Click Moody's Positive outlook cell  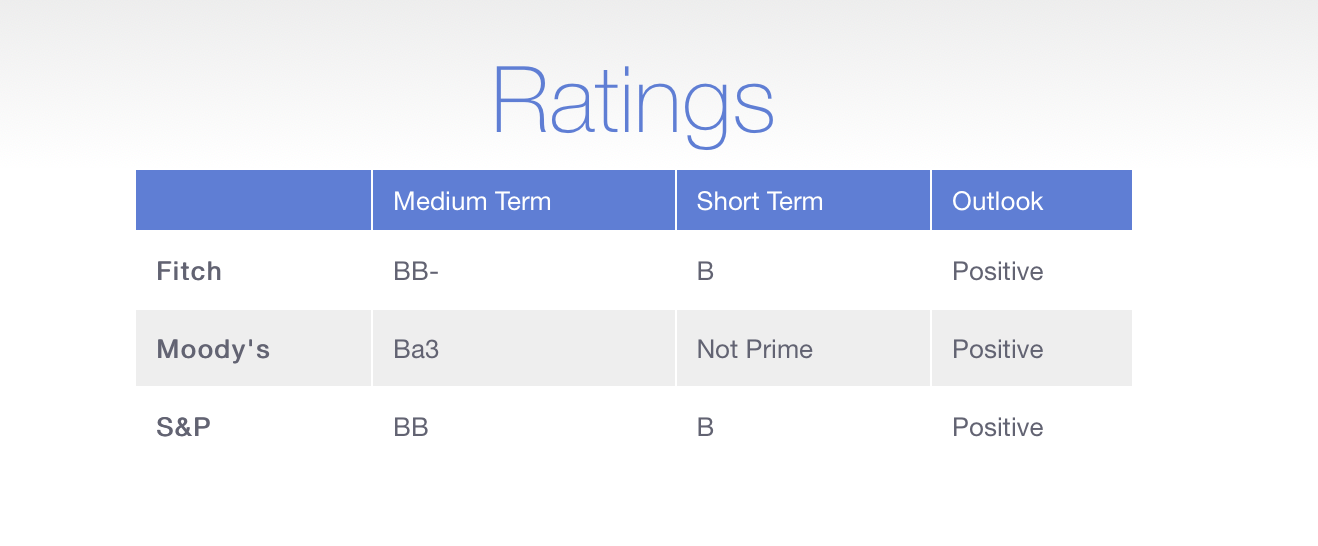(1032, 349)
